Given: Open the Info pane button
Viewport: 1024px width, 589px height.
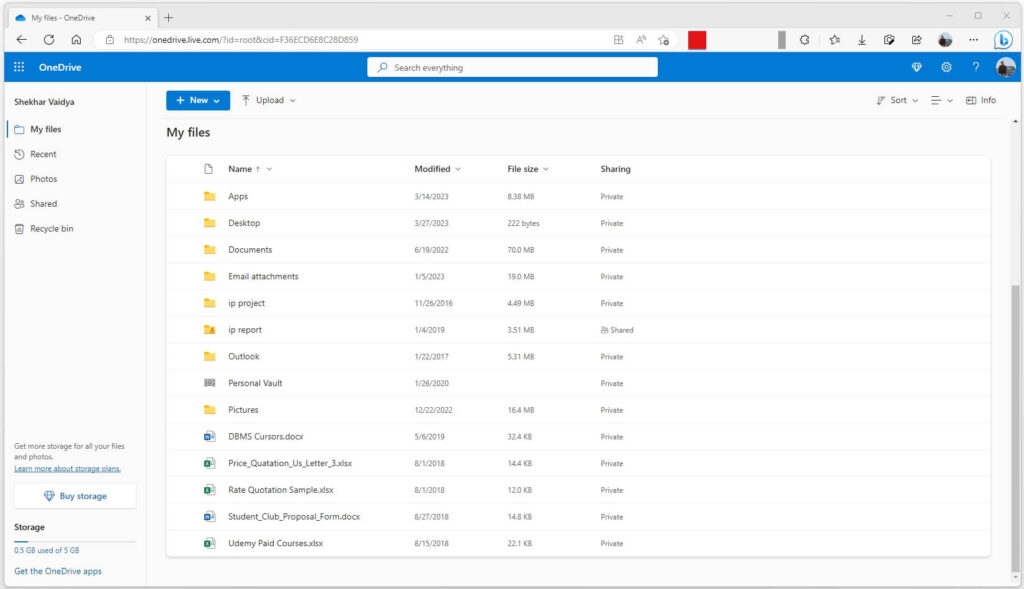Looking at the screenshot, I should [981, 101].
